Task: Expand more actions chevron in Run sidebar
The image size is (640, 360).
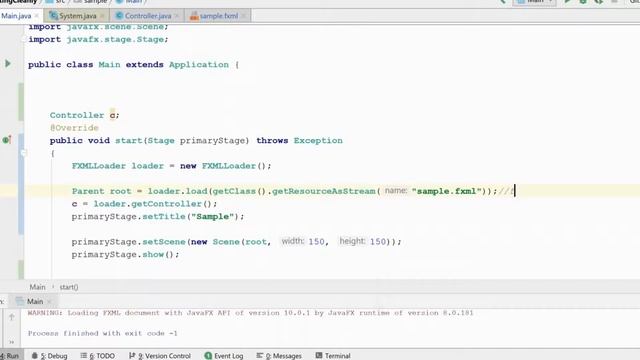Action: [11, 342]
